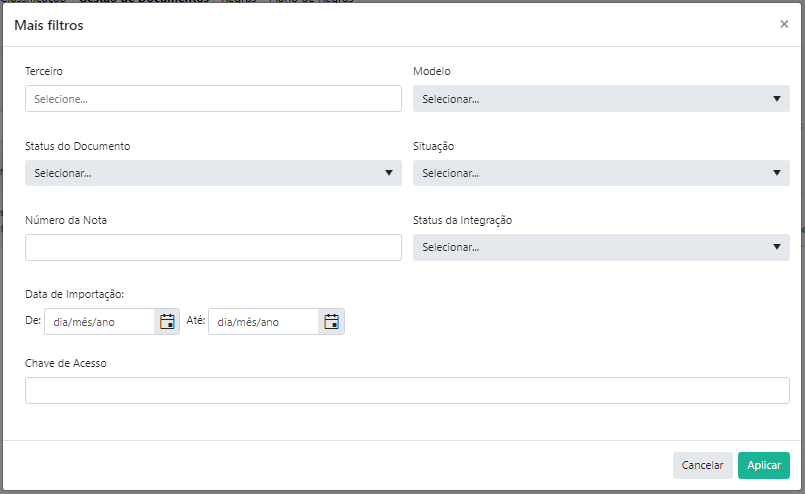This screenshot has width=805, height=494.
Task: Click the arrow of the Situação dropdown
Action: (777, 173)
